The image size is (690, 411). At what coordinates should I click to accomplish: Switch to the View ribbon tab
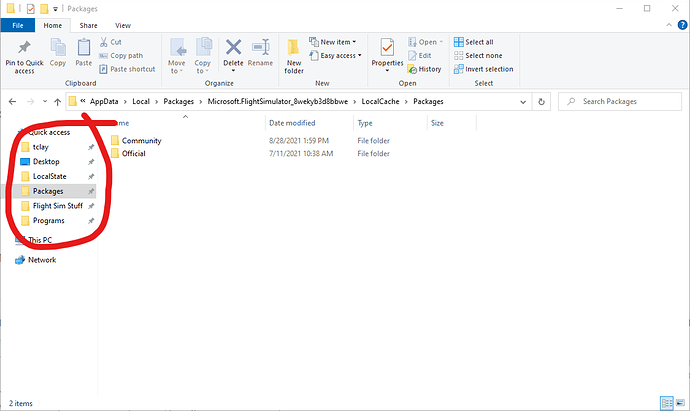coord(123,24)
